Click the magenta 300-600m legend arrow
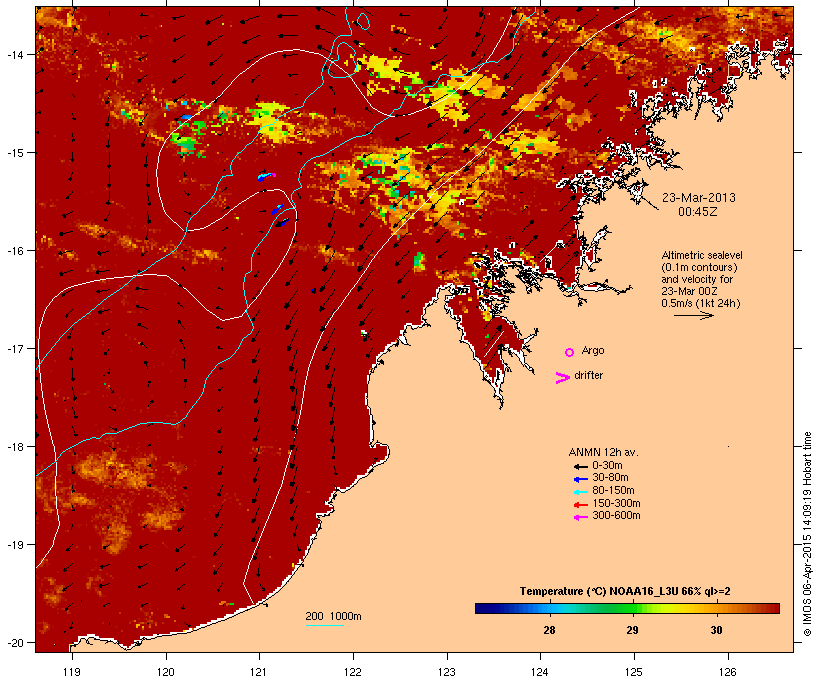820x680 pixels. pyautogui.click(x=580, y=517)
